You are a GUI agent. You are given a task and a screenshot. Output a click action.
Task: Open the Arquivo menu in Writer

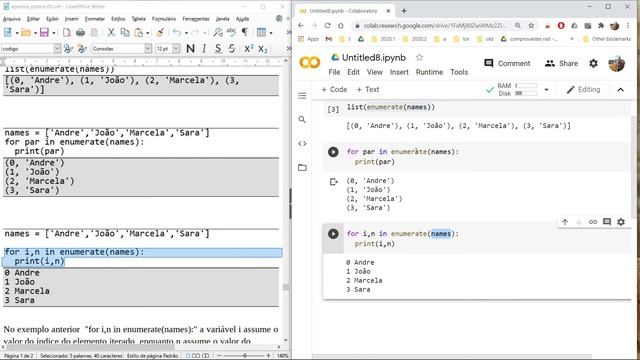pos(11,19)
